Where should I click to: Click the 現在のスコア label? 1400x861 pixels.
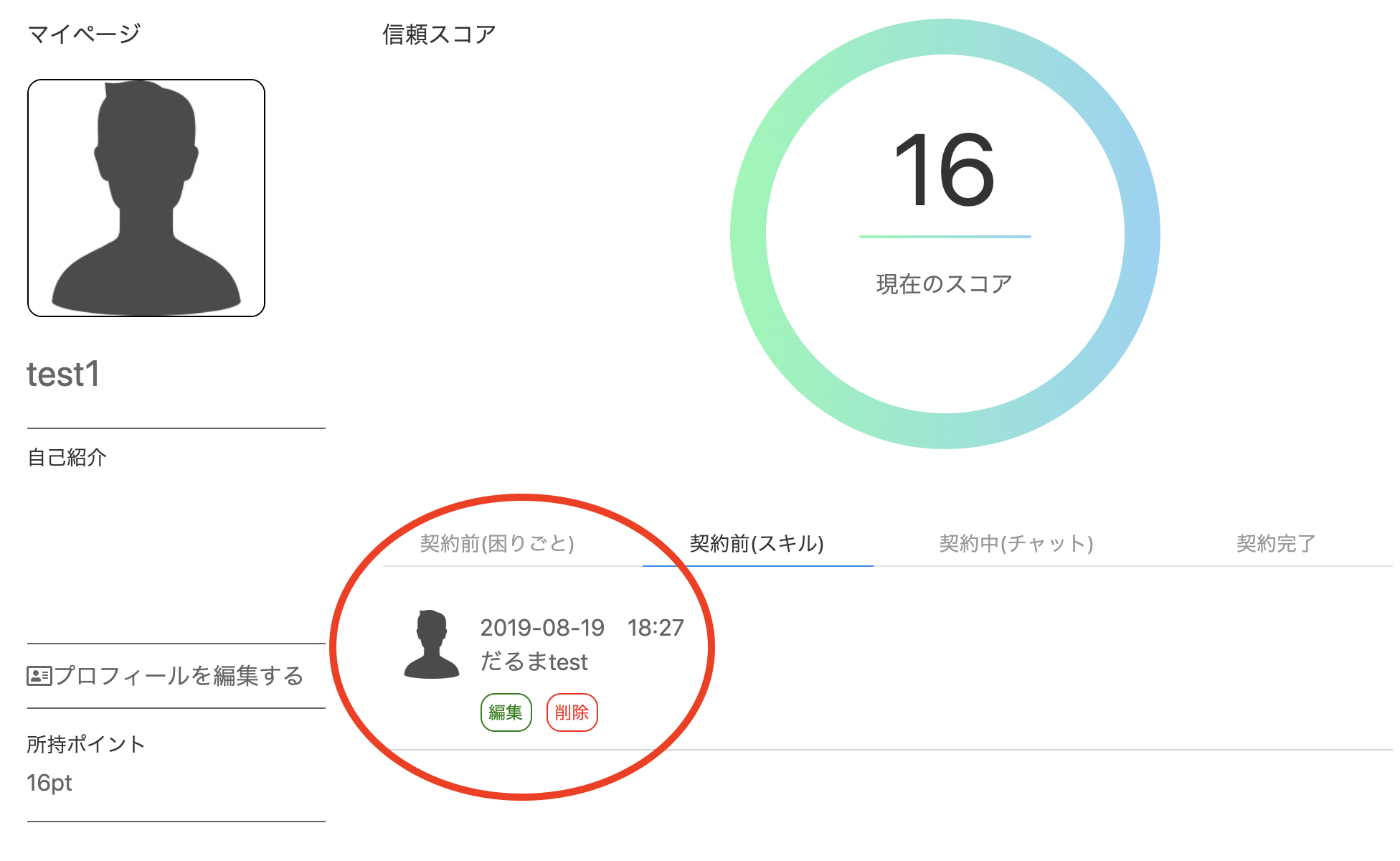click(x=945, y=282)
